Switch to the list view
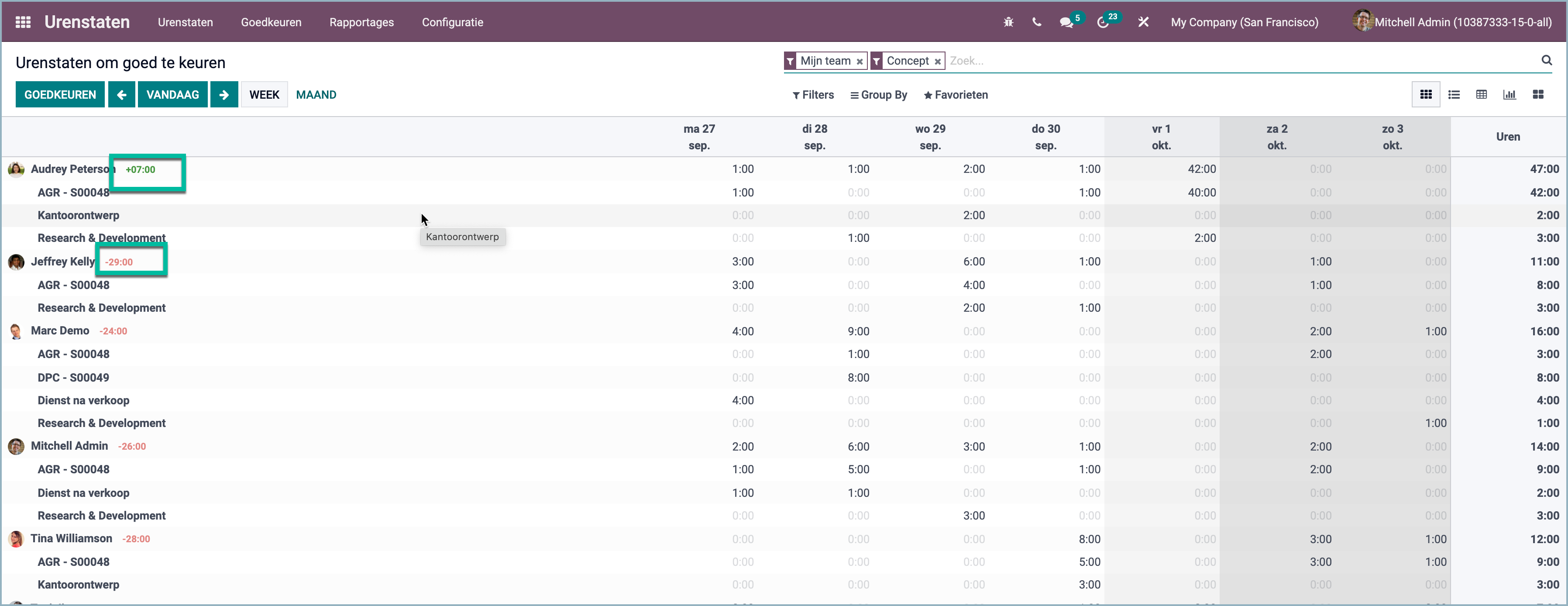The height and width of the screenshot is (606, 1568). [x=1454, y=94]
